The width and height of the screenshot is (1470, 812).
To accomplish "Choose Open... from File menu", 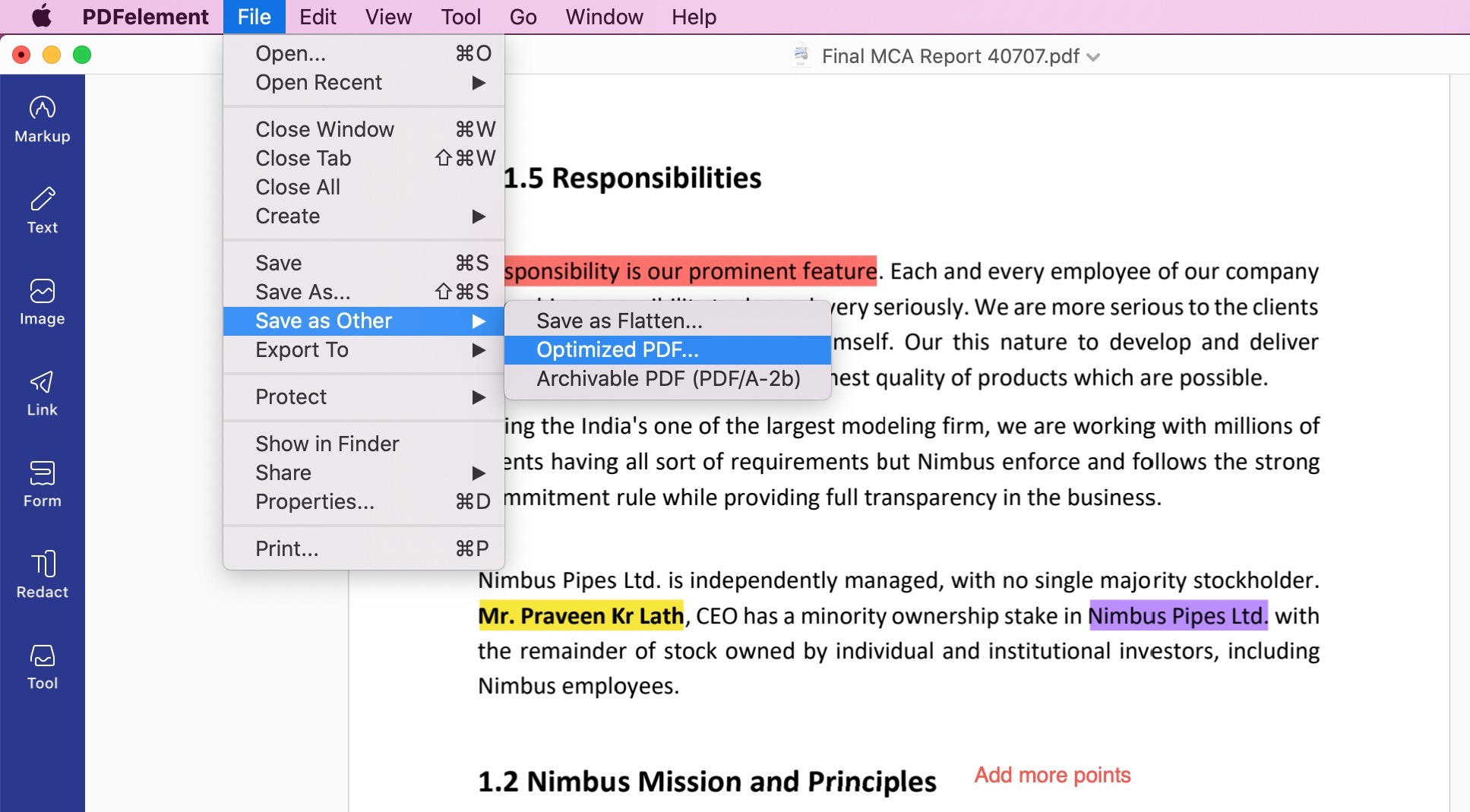I will pyautogui.click(x=364, y=53).
